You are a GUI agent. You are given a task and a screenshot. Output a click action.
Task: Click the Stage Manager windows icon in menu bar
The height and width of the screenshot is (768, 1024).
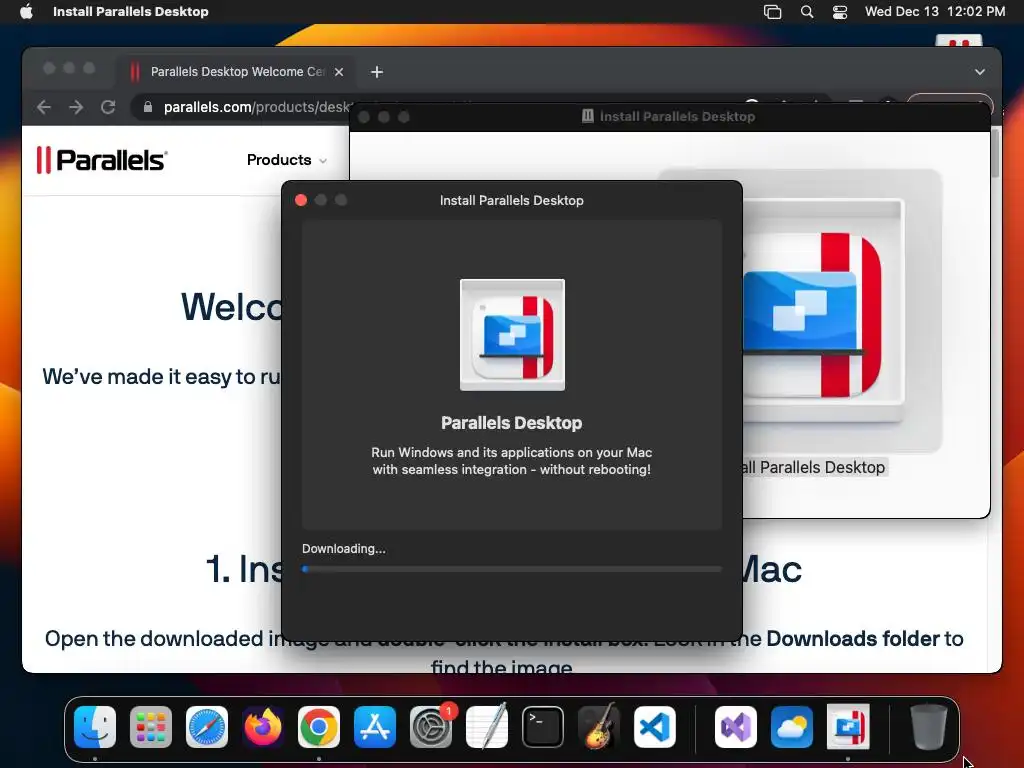pyautogui.click(x=773, y=12)
